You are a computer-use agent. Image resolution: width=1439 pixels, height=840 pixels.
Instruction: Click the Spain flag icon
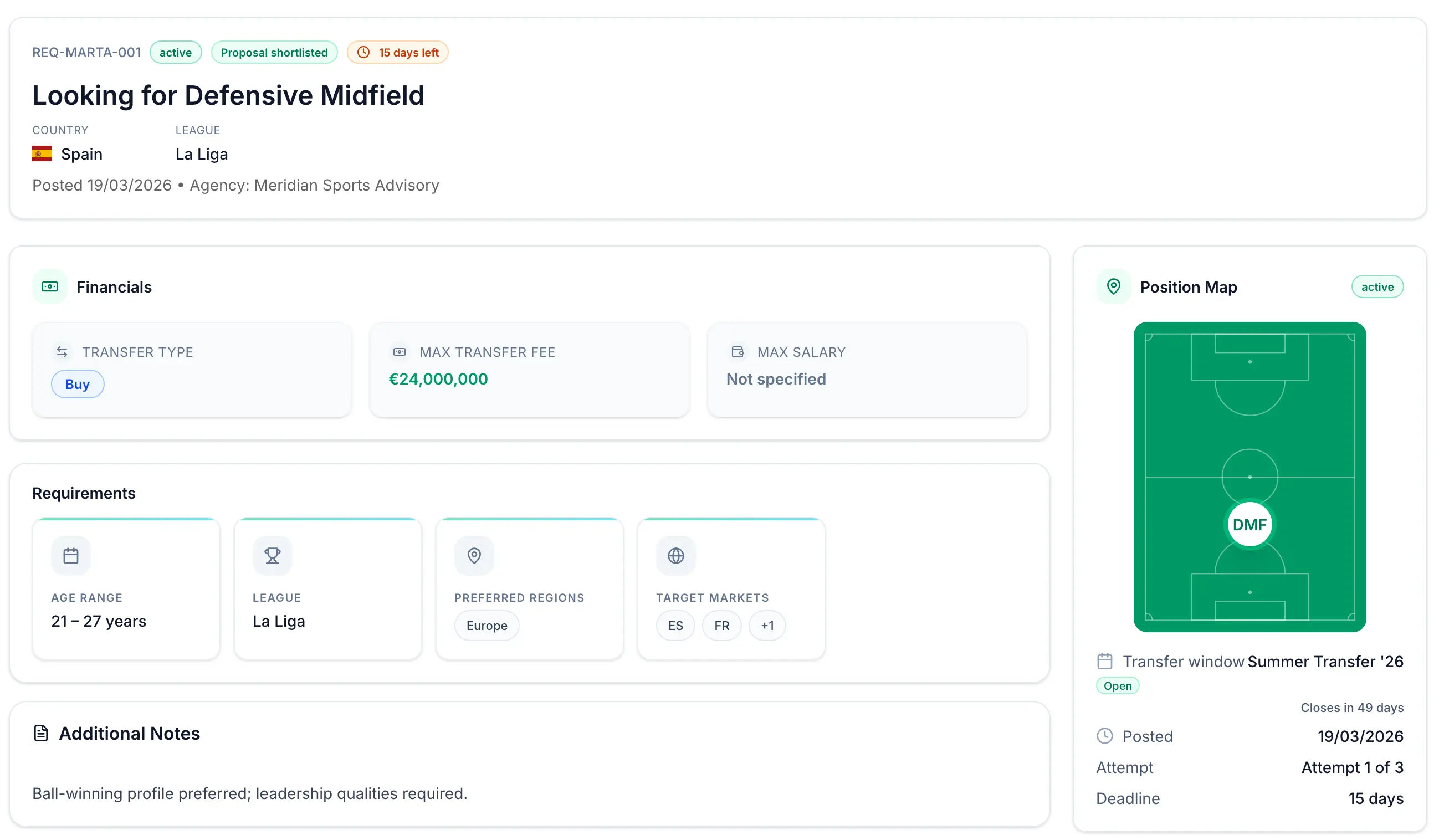point(42,154)
